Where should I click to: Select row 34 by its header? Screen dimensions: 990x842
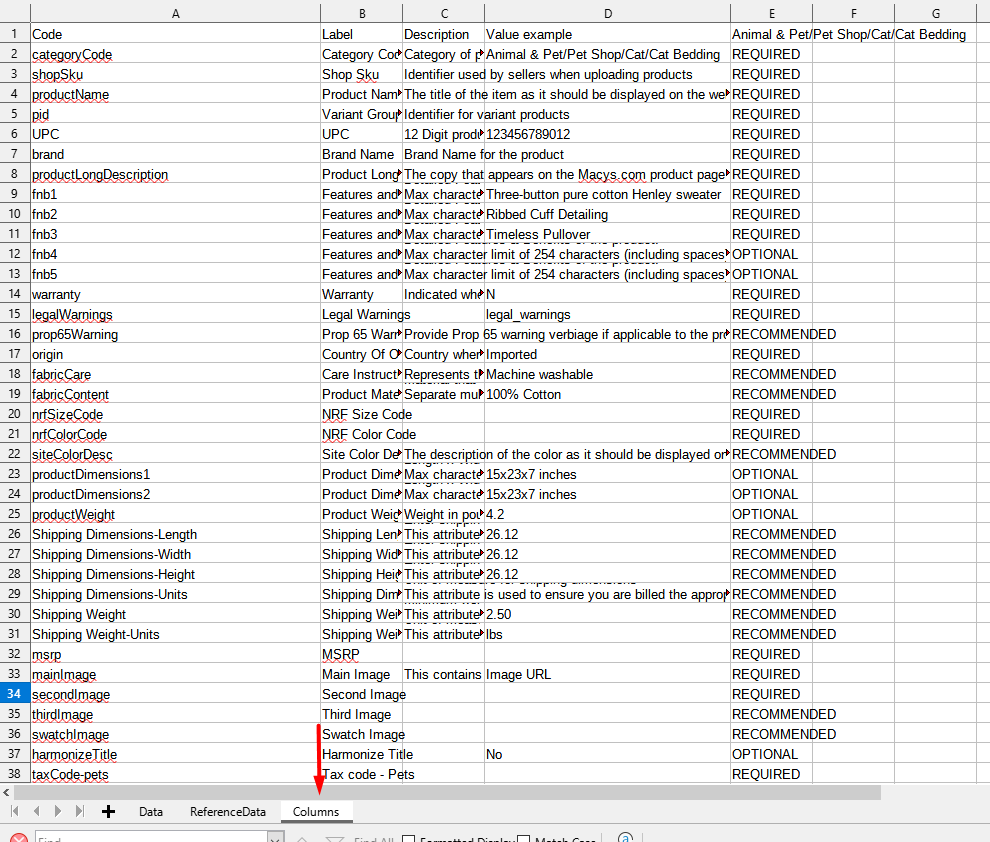[15, 694]
